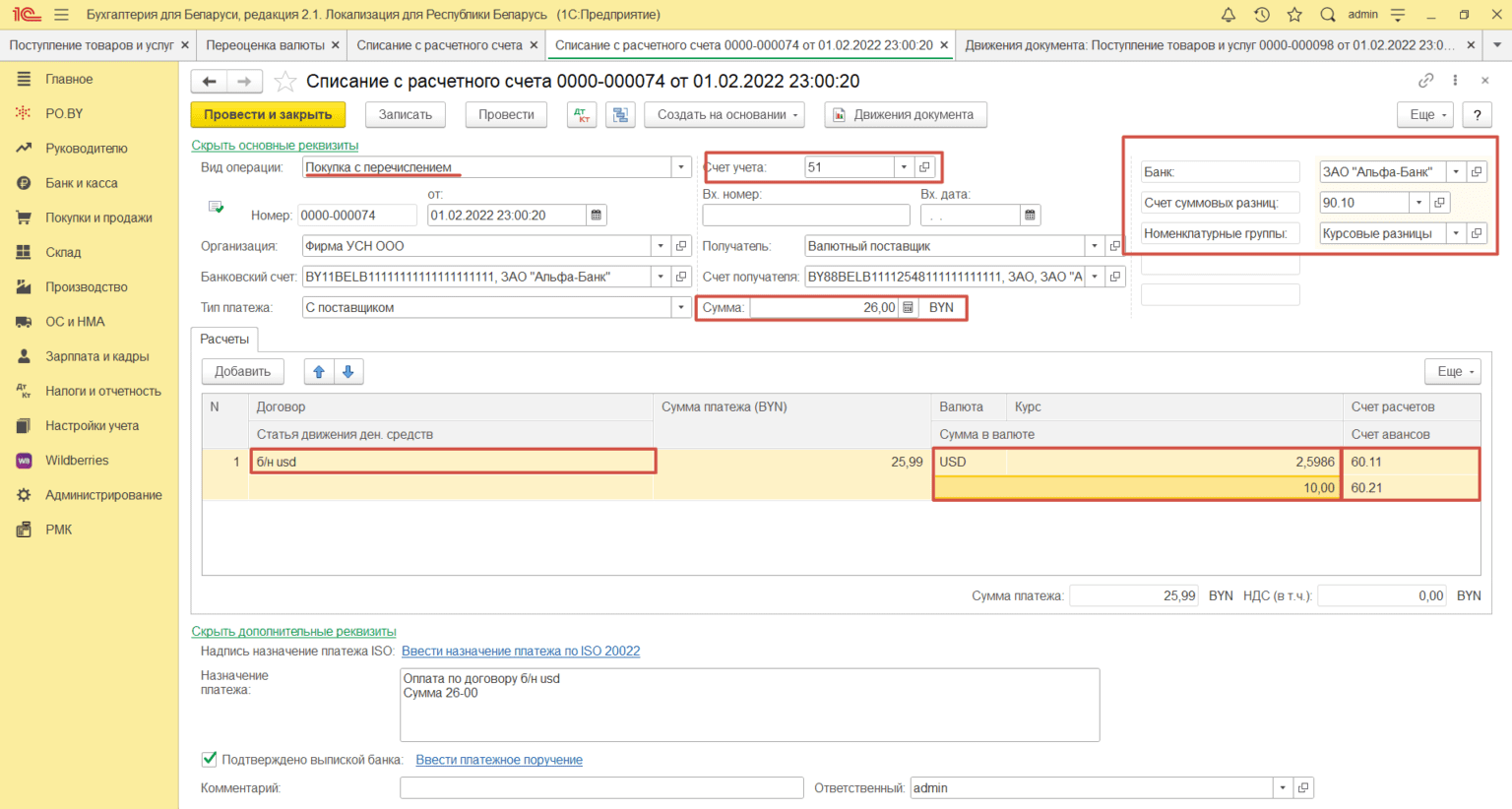Collapse via Скрыть основные реквизиты link
Viewport: 1512px width, 809px height.
pyautogui.click(x=275, y=146)
